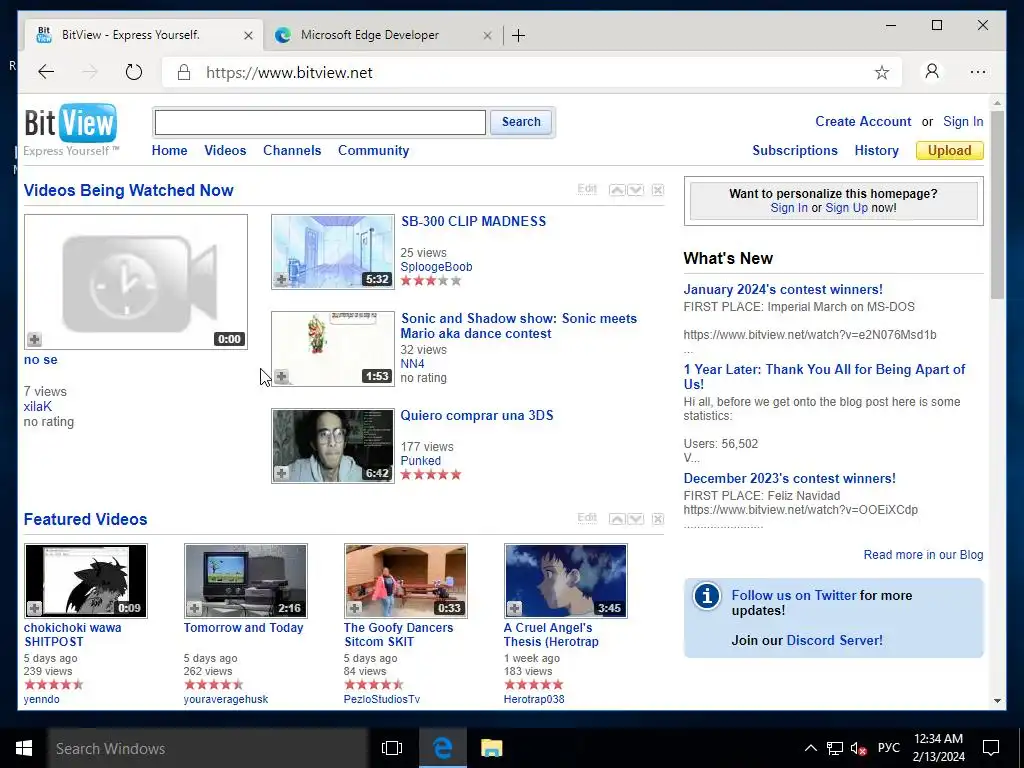
Task: Move Featured Videos section up
Action: point(617,519)
